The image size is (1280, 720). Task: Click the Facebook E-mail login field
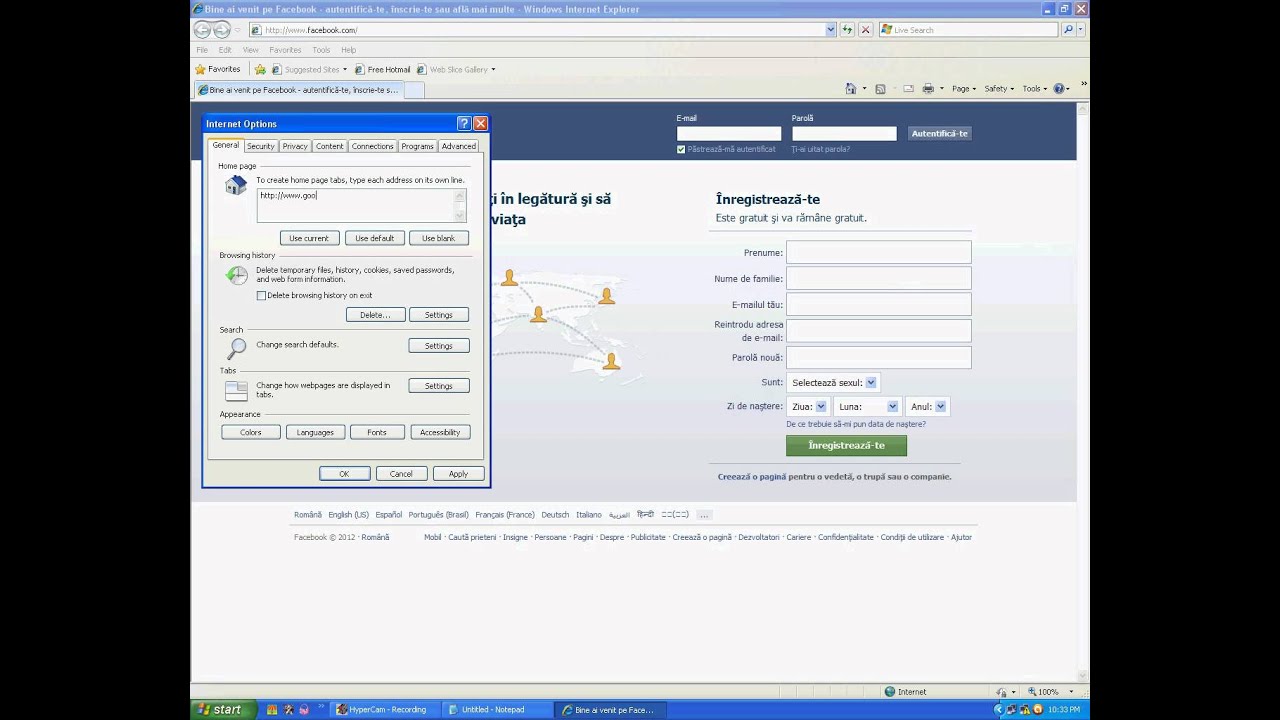(729, 133)
